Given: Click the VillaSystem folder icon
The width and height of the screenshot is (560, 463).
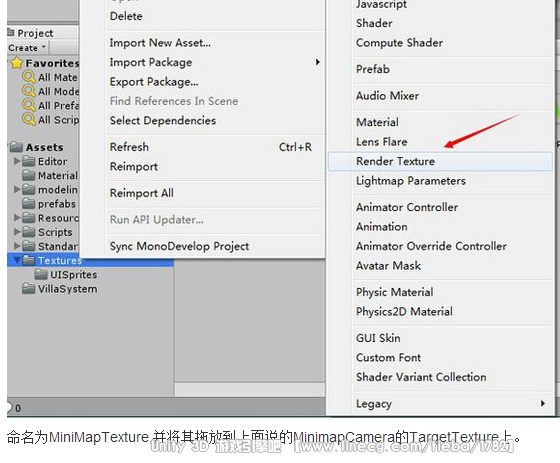Looking at the screenshot, I should click(29, 288).
